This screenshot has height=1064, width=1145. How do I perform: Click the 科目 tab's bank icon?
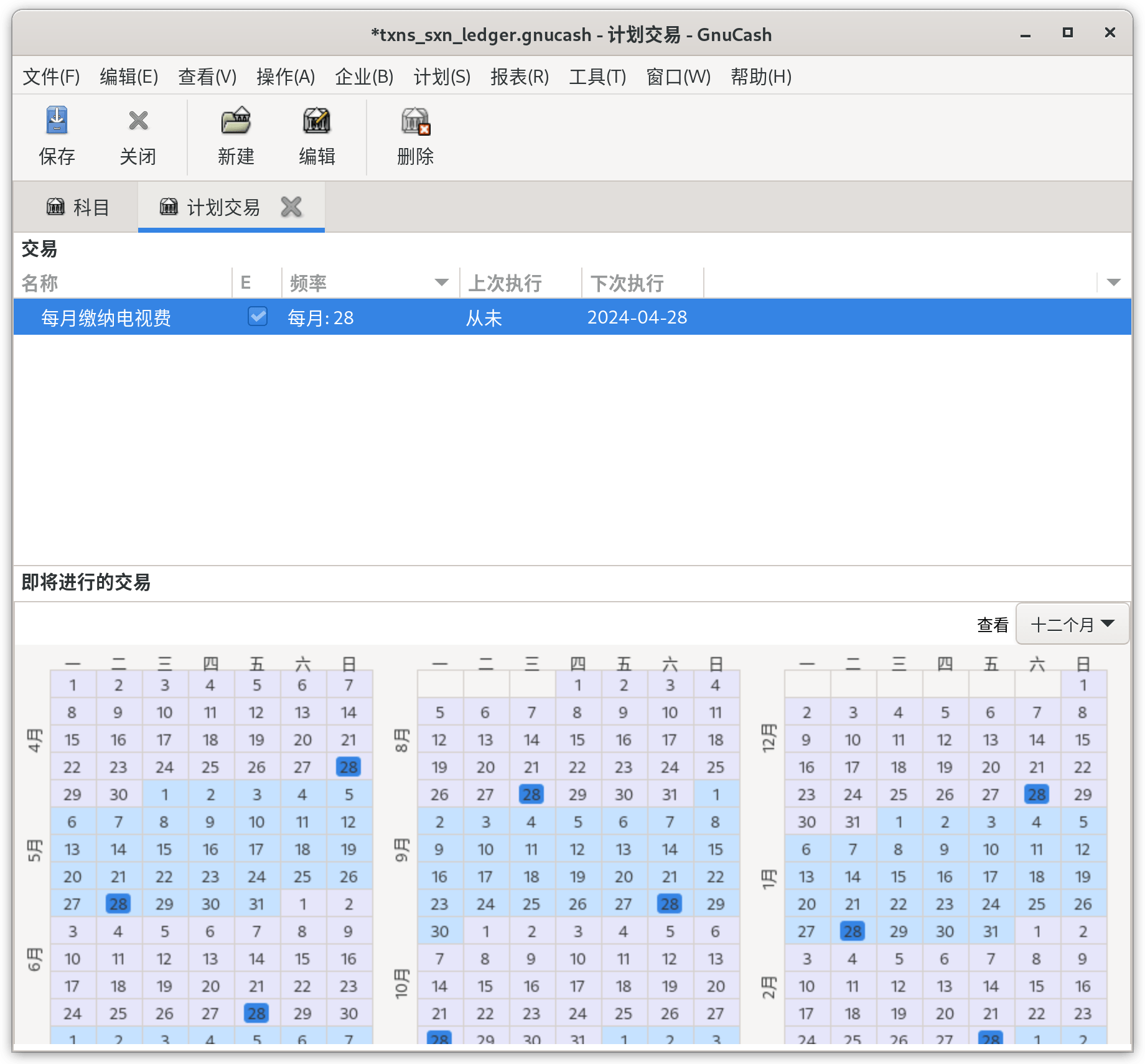click(55, 206)
